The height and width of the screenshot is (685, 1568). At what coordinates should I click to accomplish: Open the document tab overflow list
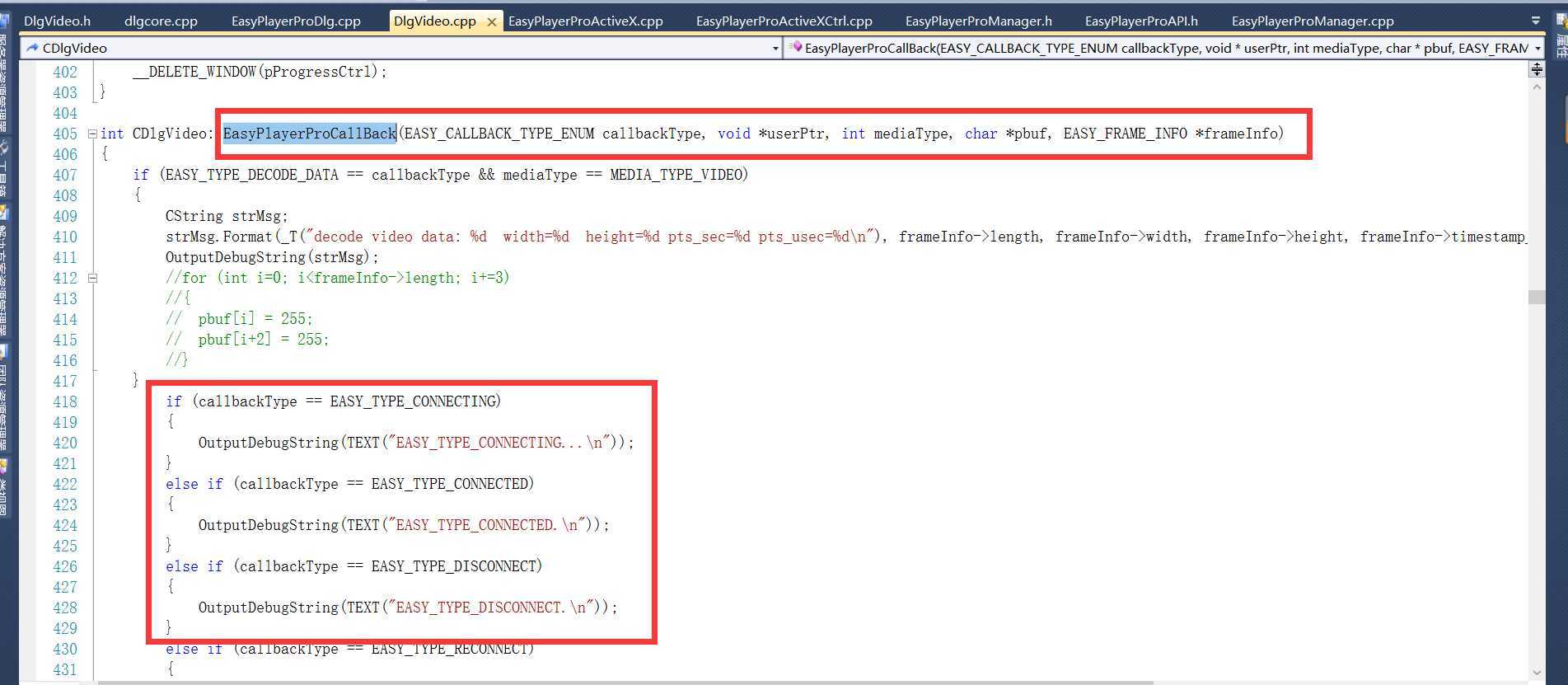pos(1536,21)
